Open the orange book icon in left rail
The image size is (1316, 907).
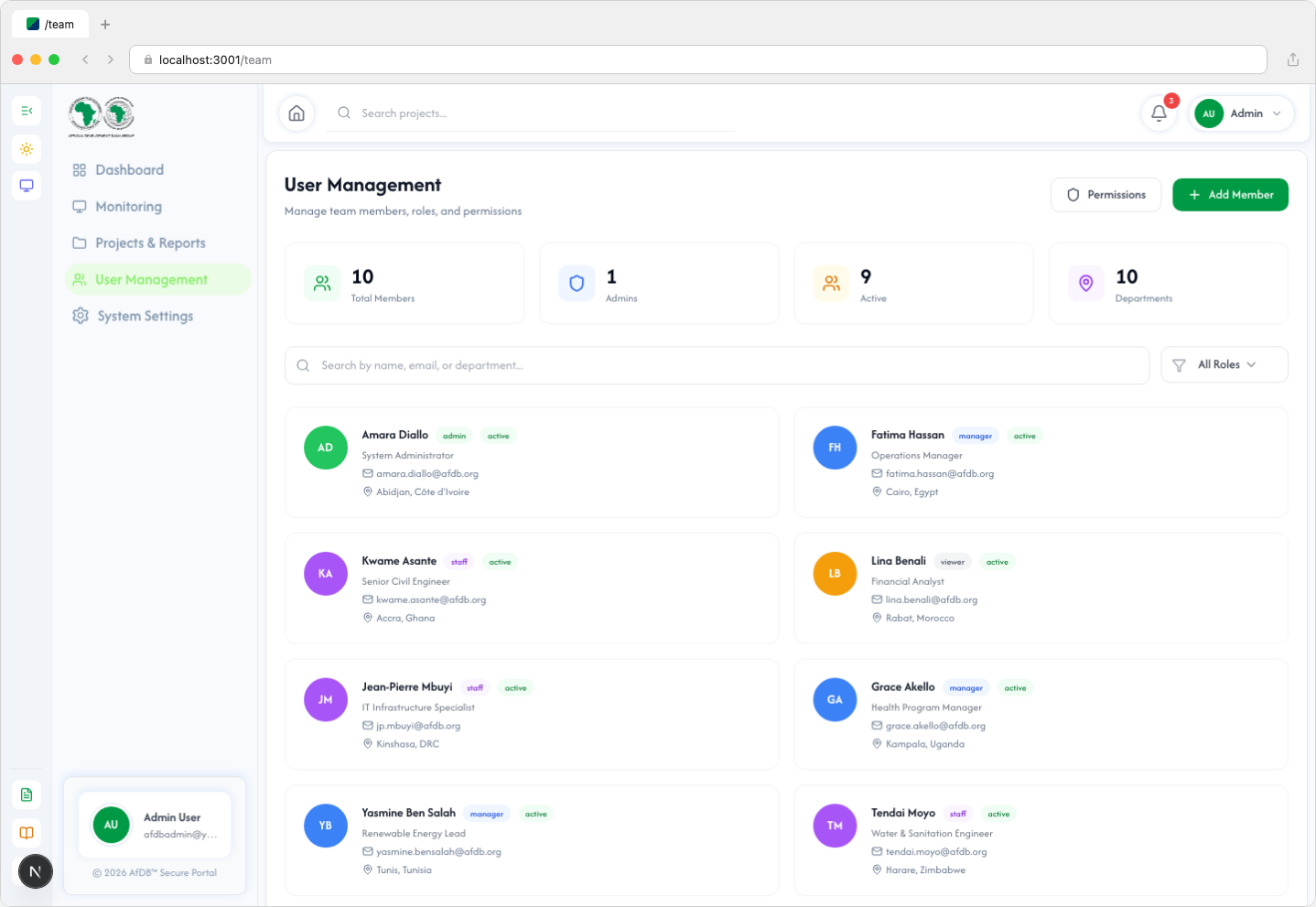[x=27, y=833]
